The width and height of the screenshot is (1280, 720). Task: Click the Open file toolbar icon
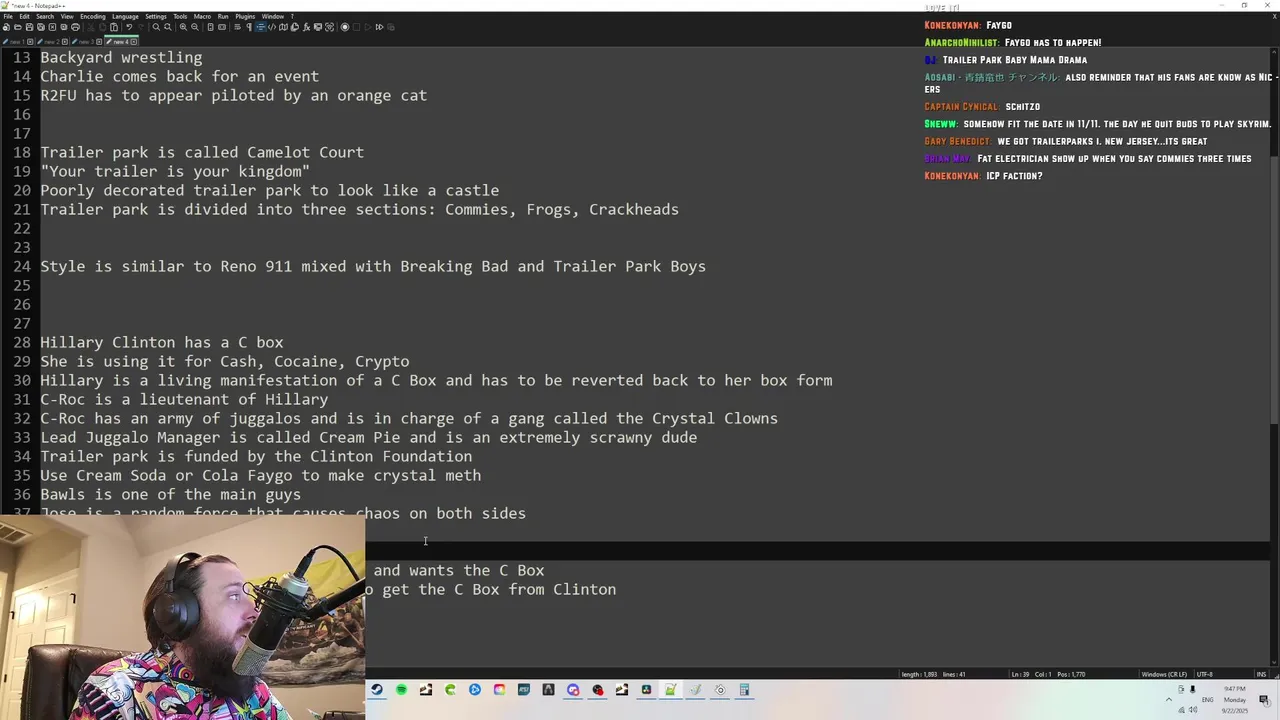point(18,27)
